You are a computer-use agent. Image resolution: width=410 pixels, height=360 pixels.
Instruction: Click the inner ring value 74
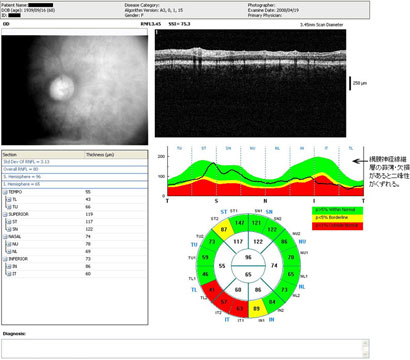(x=274, y=265)
